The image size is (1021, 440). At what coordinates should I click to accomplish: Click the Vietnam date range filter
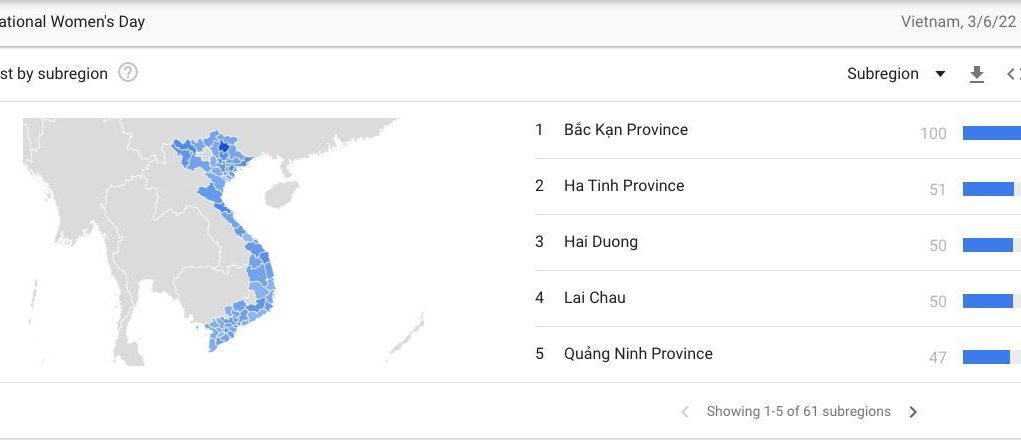(960, 21)
